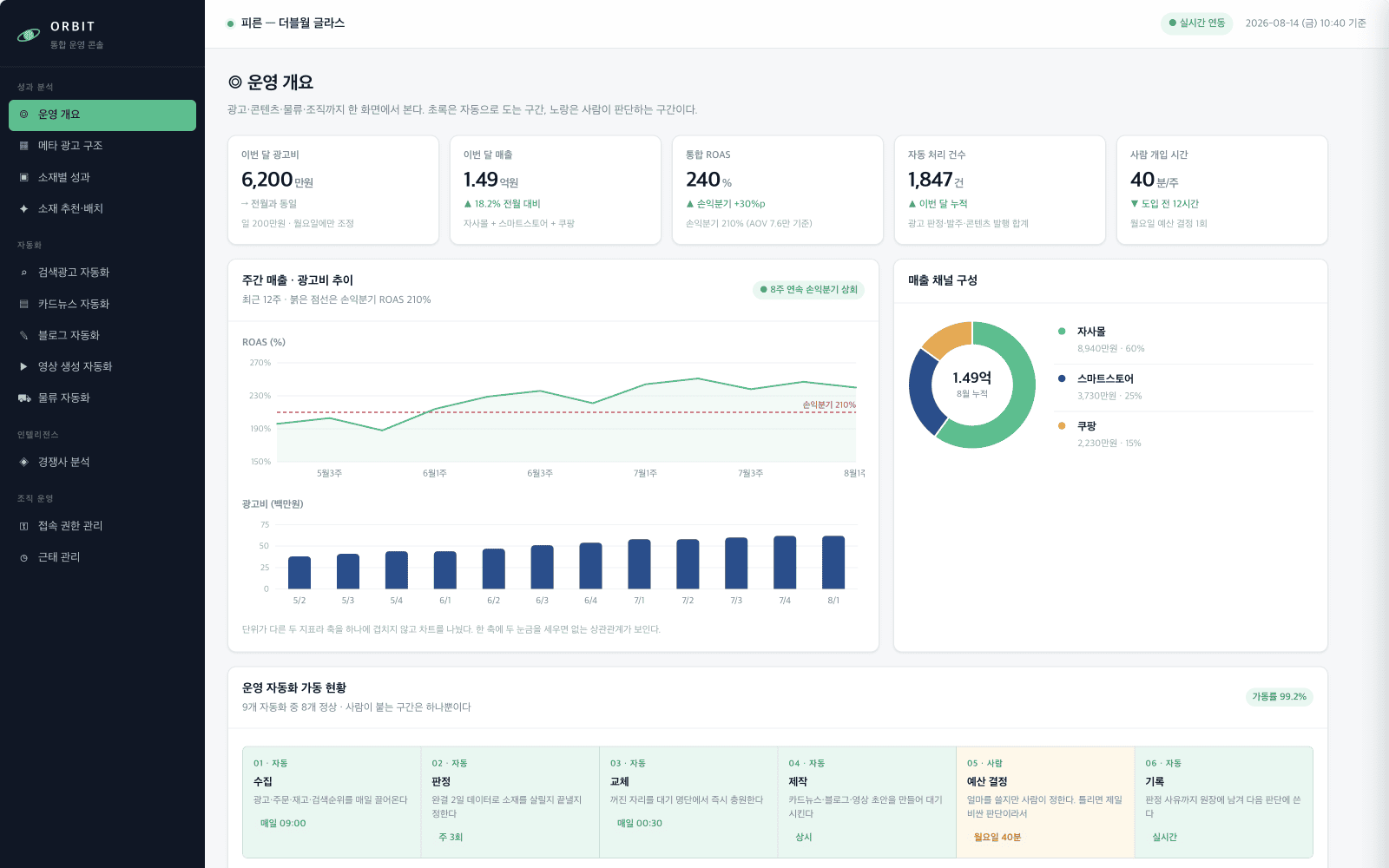Click the 통합 ROAS 240% card

click(778, 190)
